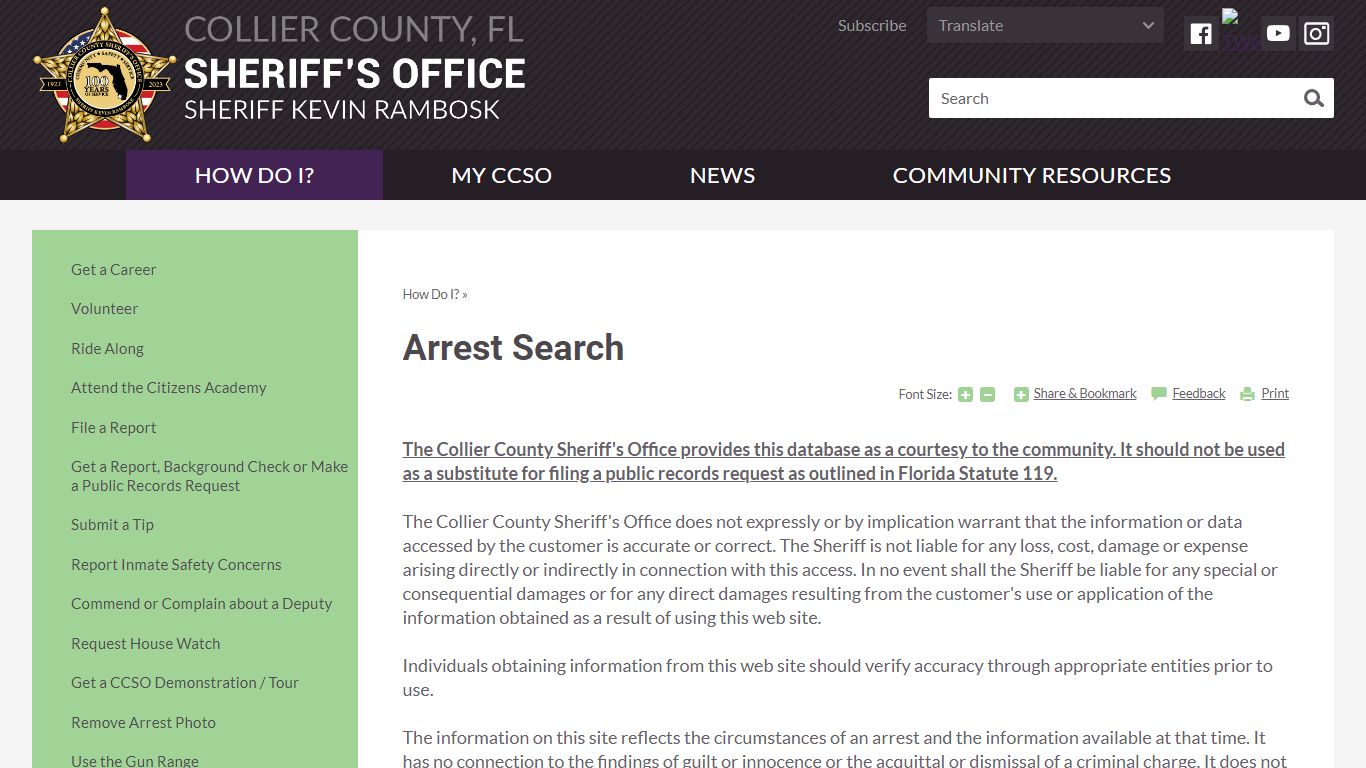Open the Community Resources menu
Screen dimensions: 1366x768
(1031, 175)
